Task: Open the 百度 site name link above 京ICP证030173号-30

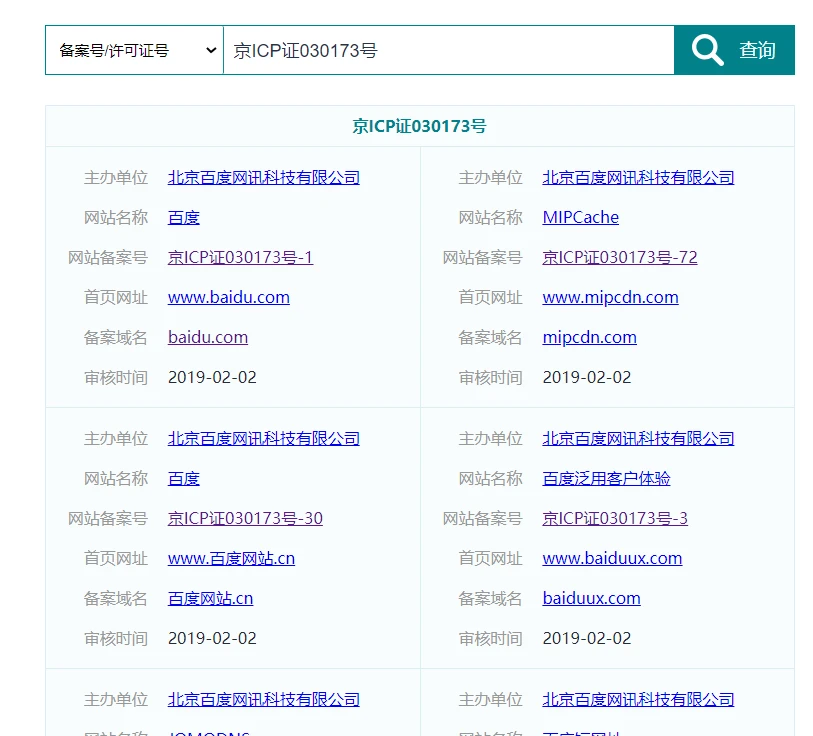Action: coord(184,478)
